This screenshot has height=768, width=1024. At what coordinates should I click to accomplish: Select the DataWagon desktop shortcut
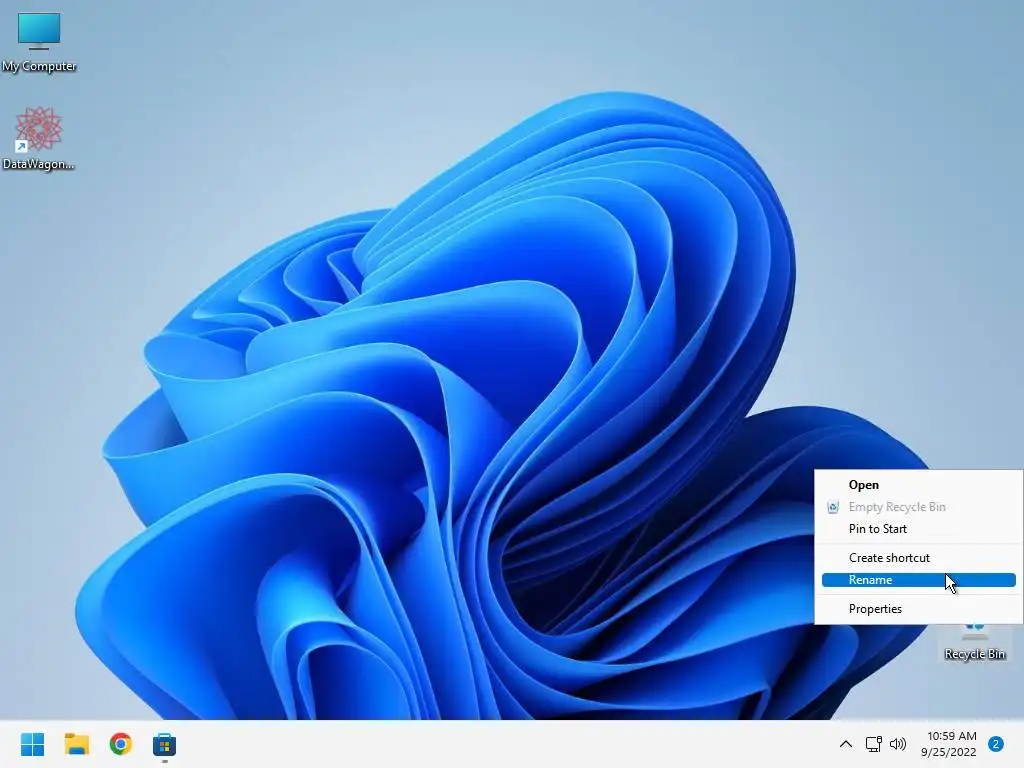39,138
